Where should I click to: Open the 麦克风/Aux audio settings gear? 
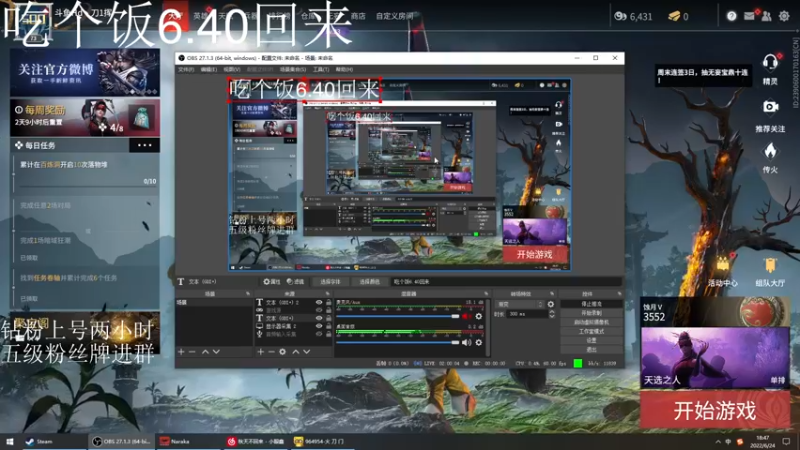point(479,316)
